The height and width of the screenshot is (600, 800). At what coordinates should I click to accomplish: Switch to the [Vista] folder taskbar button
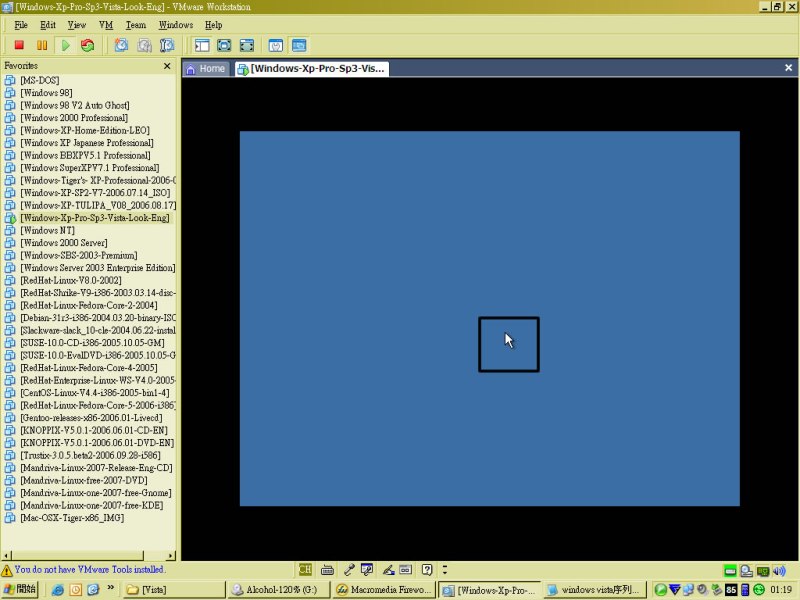174,590
